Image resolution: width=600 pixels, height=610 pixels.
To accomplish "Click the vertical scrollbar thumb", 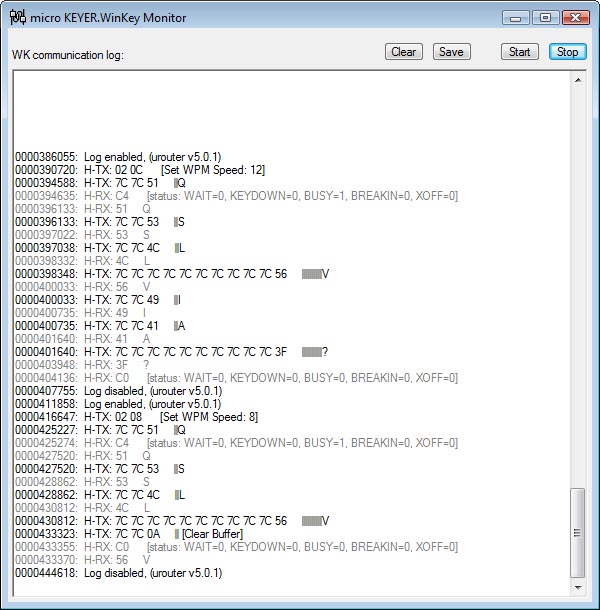I will tap(578, 533).
